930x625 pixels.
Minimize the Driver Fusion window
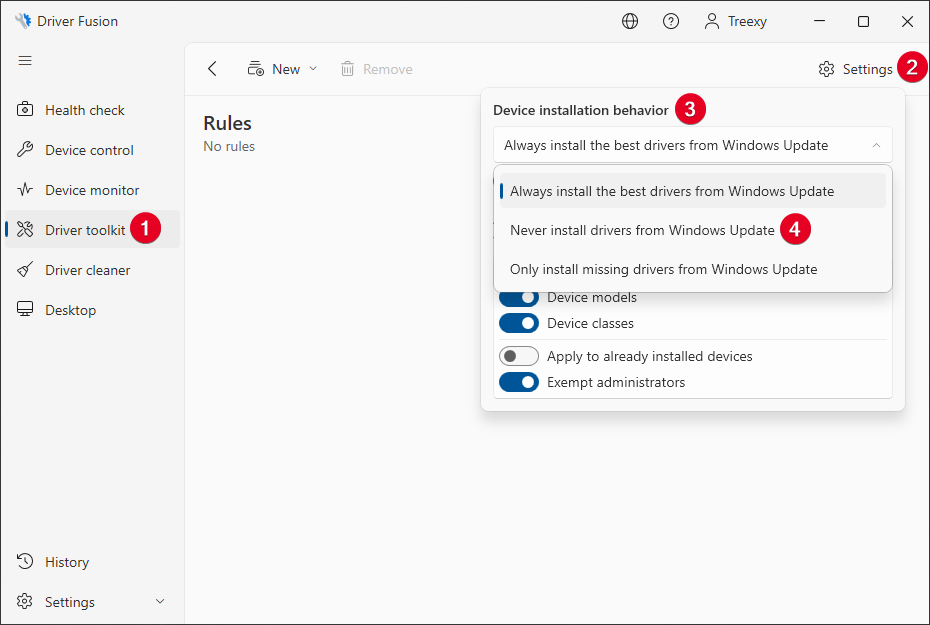[820, 21]
